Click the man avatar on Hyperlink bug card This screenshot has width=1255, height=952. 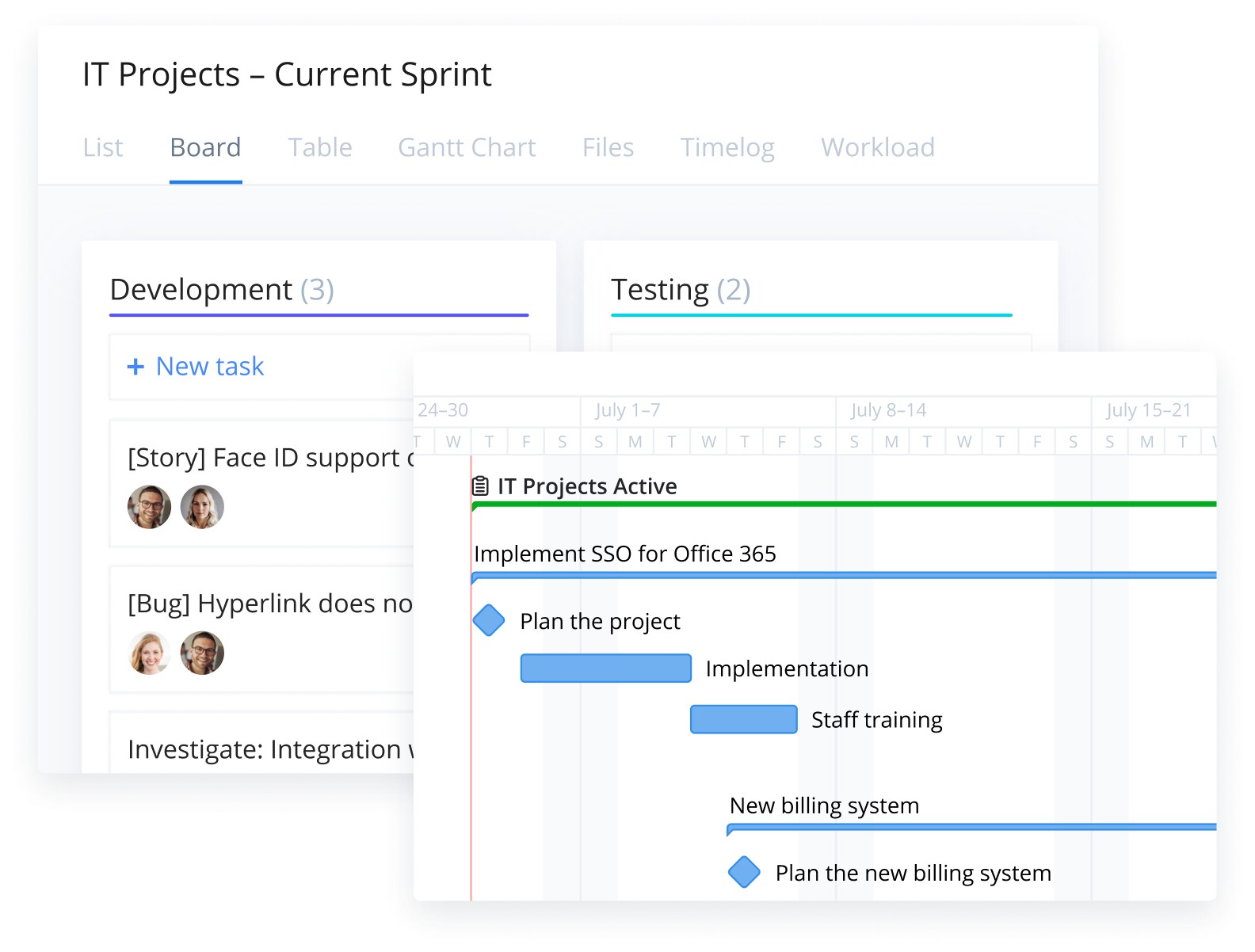point(202,653)
